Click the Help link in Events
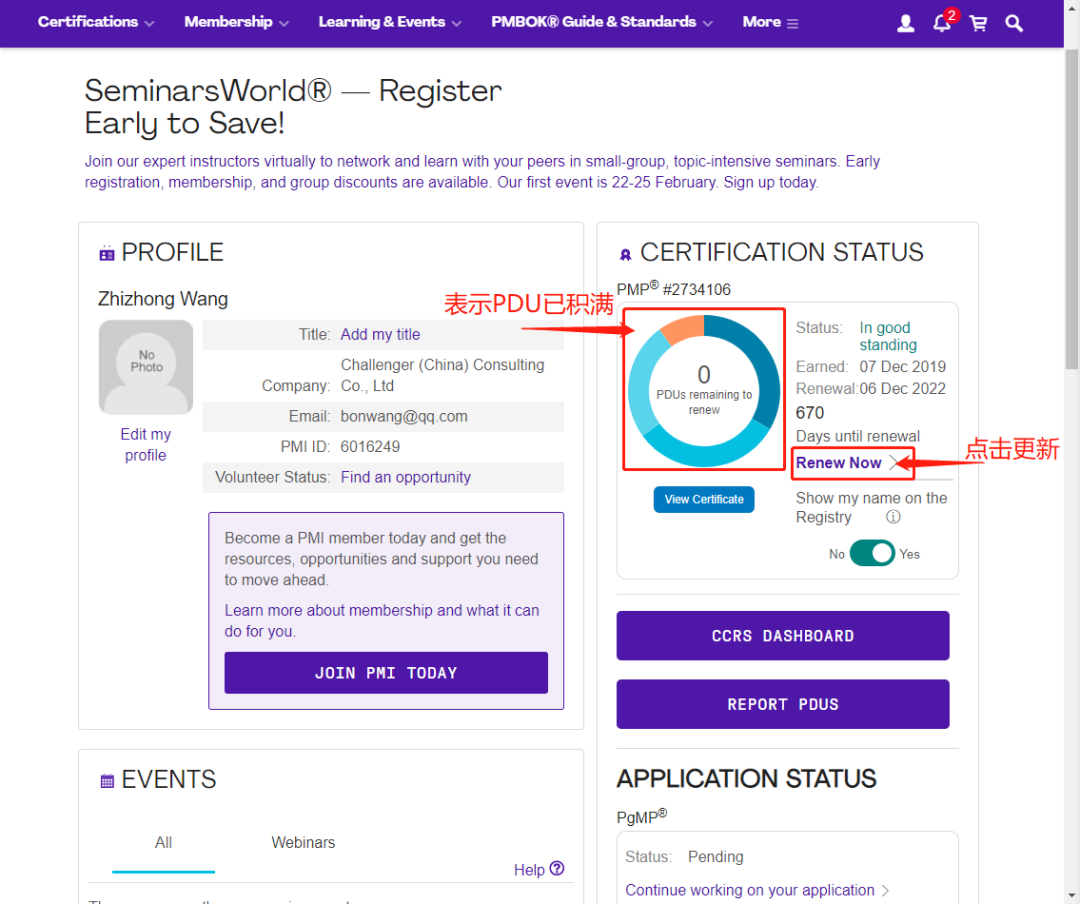1080x904 pixels. (x=529, y=870)
